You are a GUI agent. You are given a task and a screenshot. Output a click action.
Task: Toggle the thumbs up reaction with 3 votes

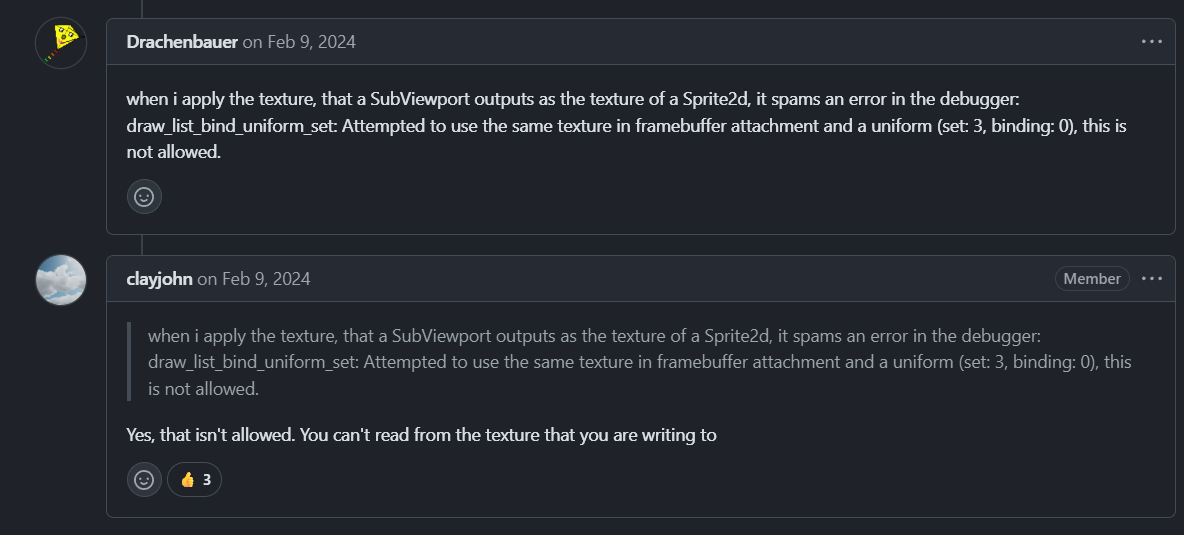point(195,480)
